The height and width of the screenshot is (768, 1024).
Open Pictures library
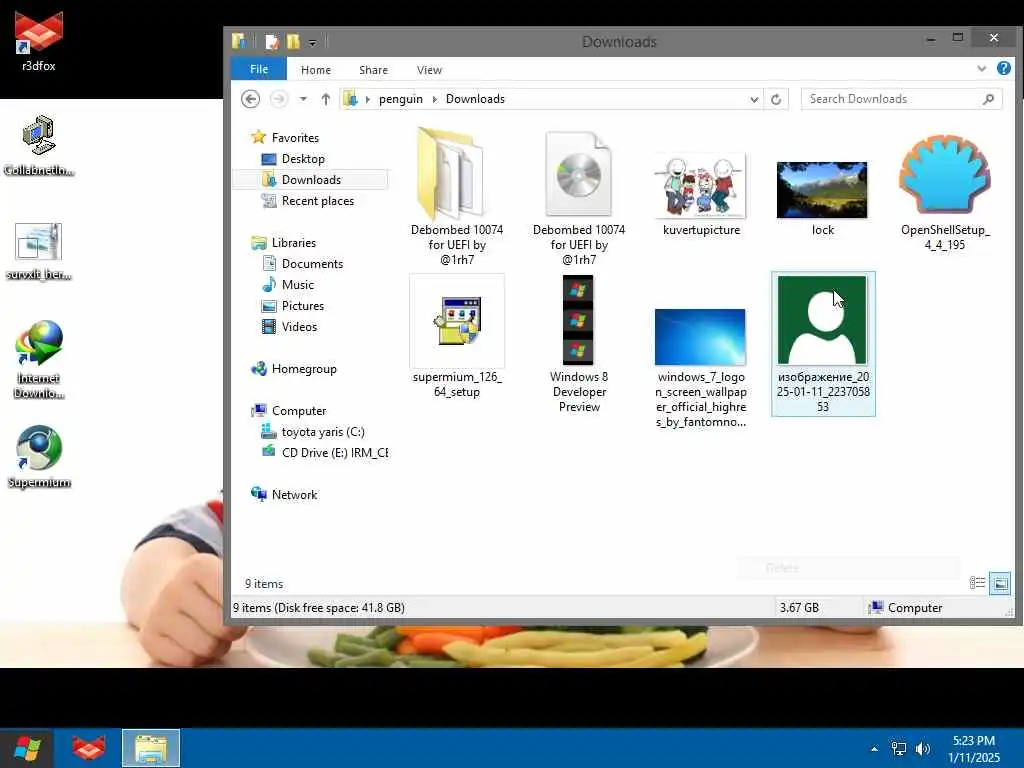coord(302,306)
